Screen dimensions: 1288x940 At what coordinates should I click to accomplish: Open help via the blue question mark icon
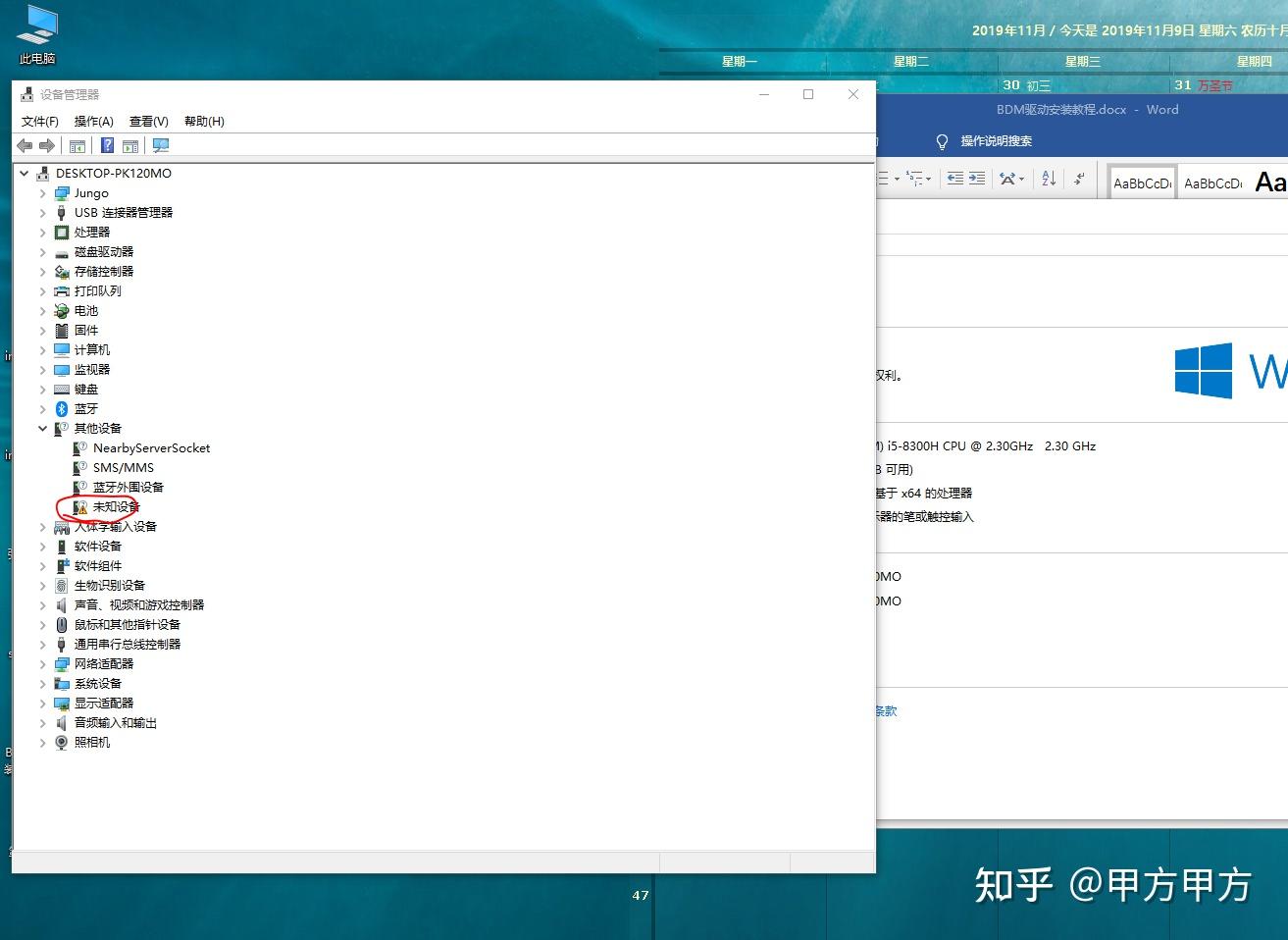107,145
